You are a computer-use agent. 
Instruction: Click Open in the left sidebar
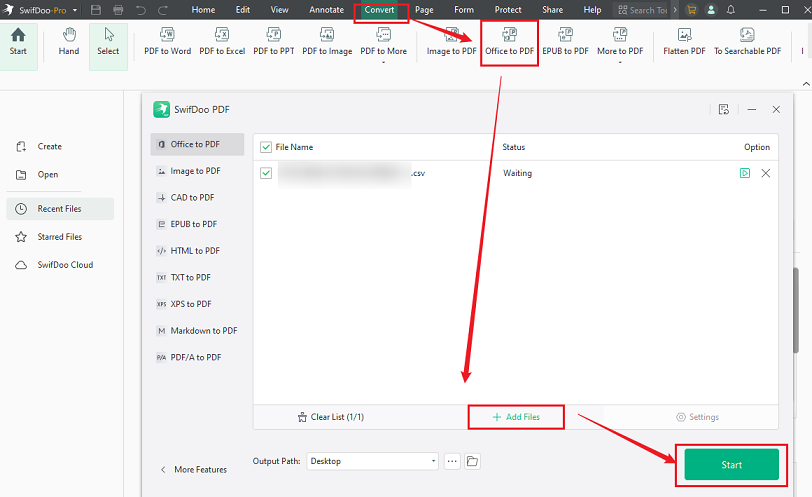(48, 174)
